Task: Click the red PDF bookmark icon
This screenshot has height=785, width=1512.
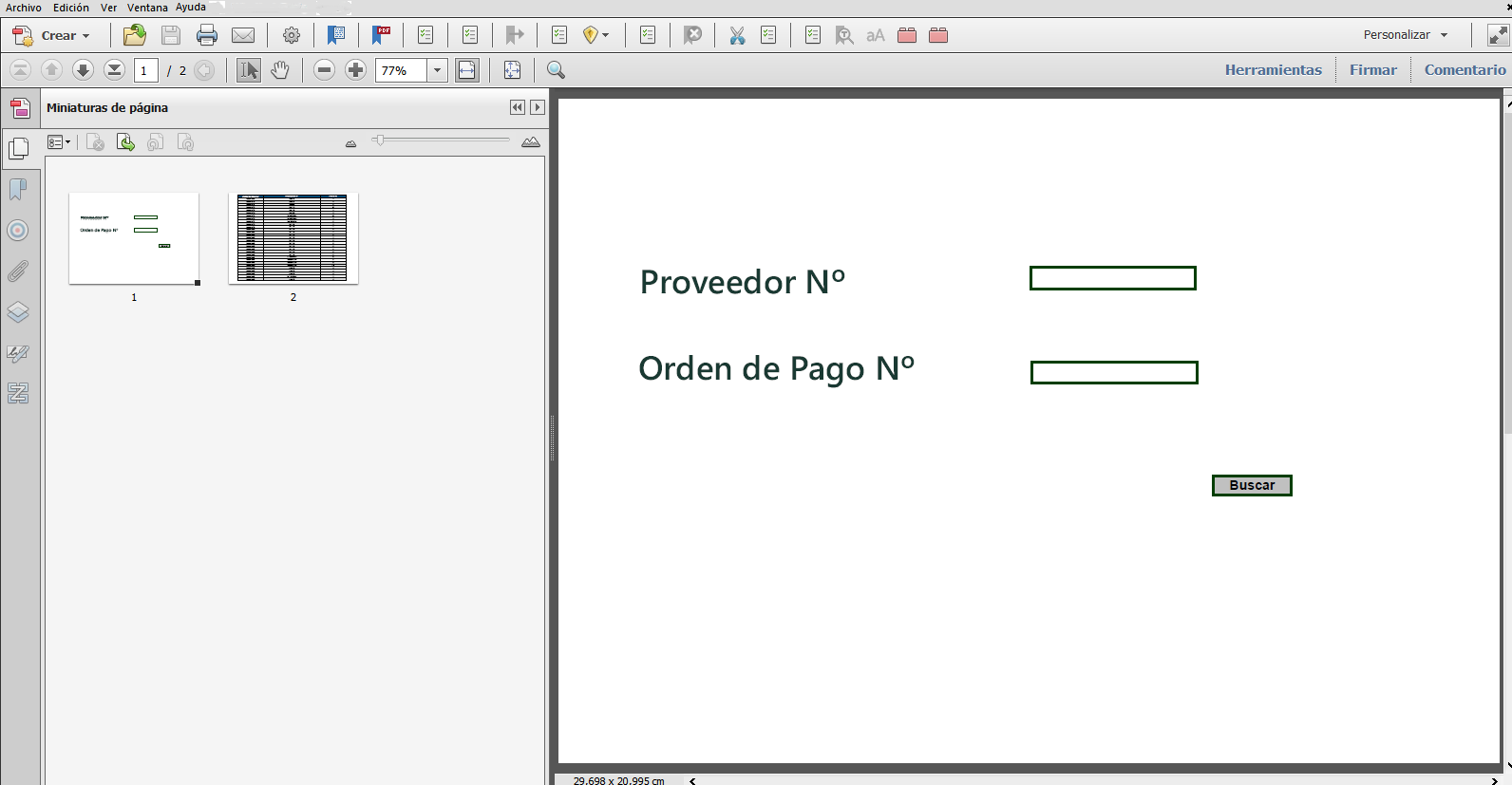Action: click(381, 35)
